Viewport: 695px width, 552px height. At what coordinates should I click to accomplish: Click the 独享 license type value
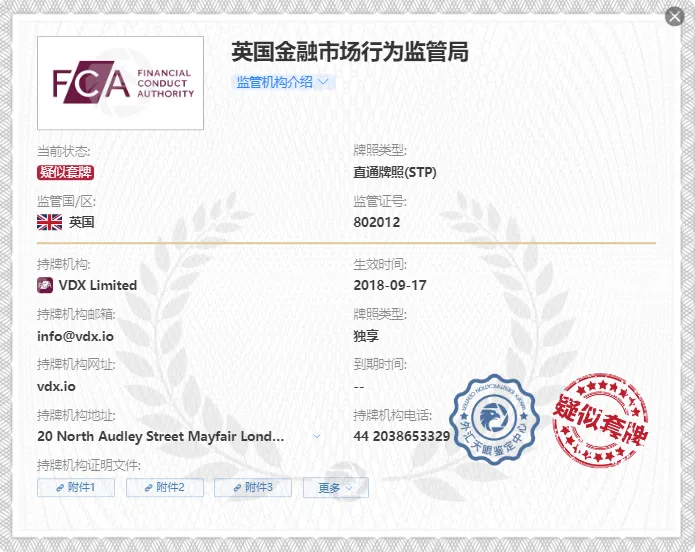click(366, 336)
